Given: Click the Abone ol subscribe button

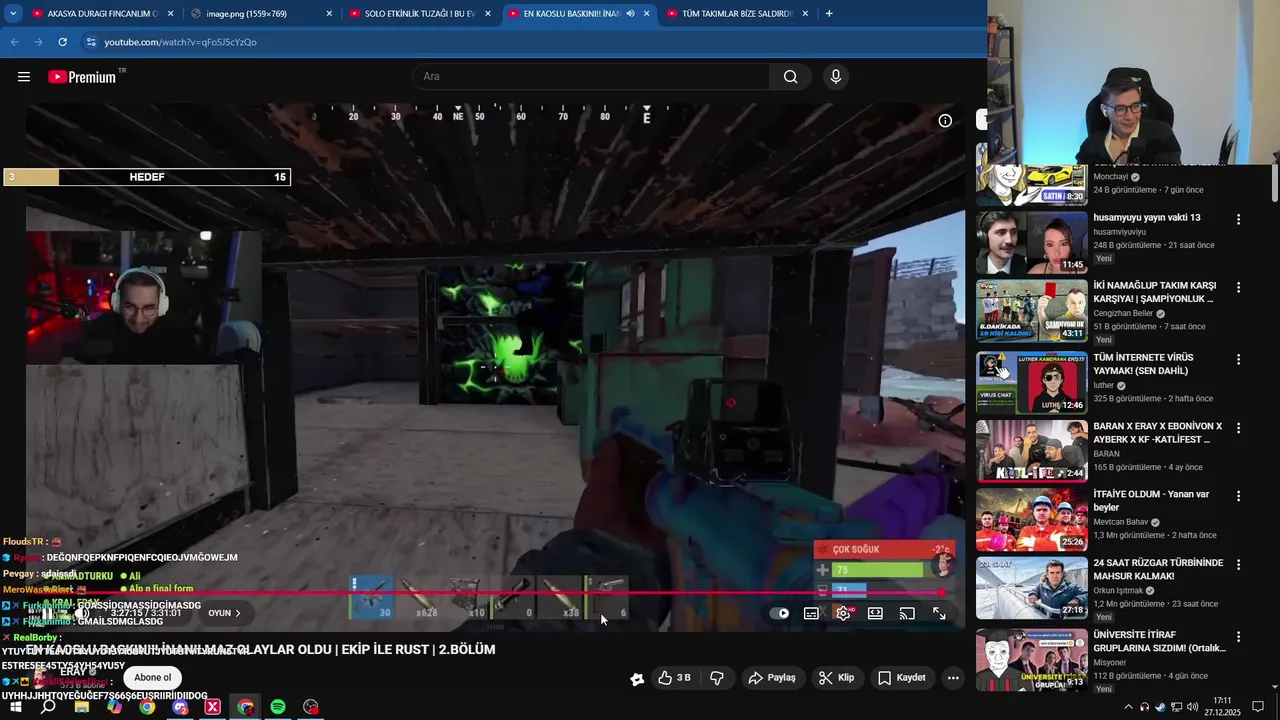Looking at the screenshot, I should point(153,678).
